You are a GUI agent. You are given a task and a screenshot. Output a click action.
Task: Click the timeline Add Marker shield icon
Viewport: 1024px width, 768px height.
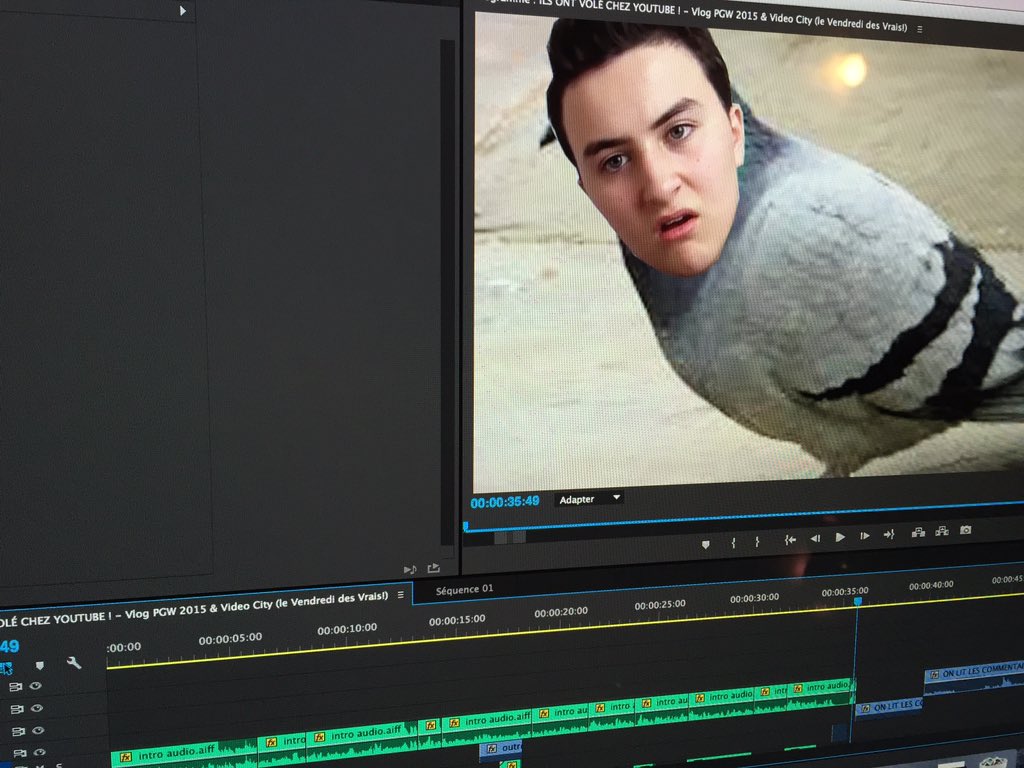40,665
